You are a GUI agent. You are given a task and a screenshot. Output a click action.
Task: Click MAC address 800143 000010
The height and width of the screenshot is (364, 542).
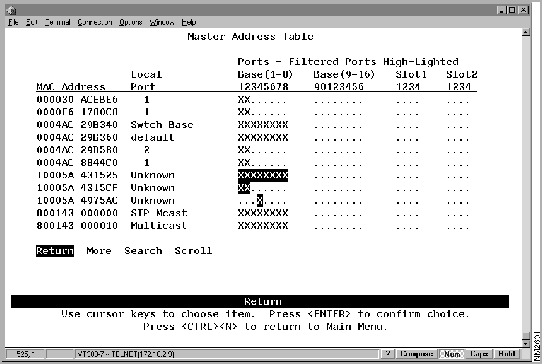click(77, 225)
